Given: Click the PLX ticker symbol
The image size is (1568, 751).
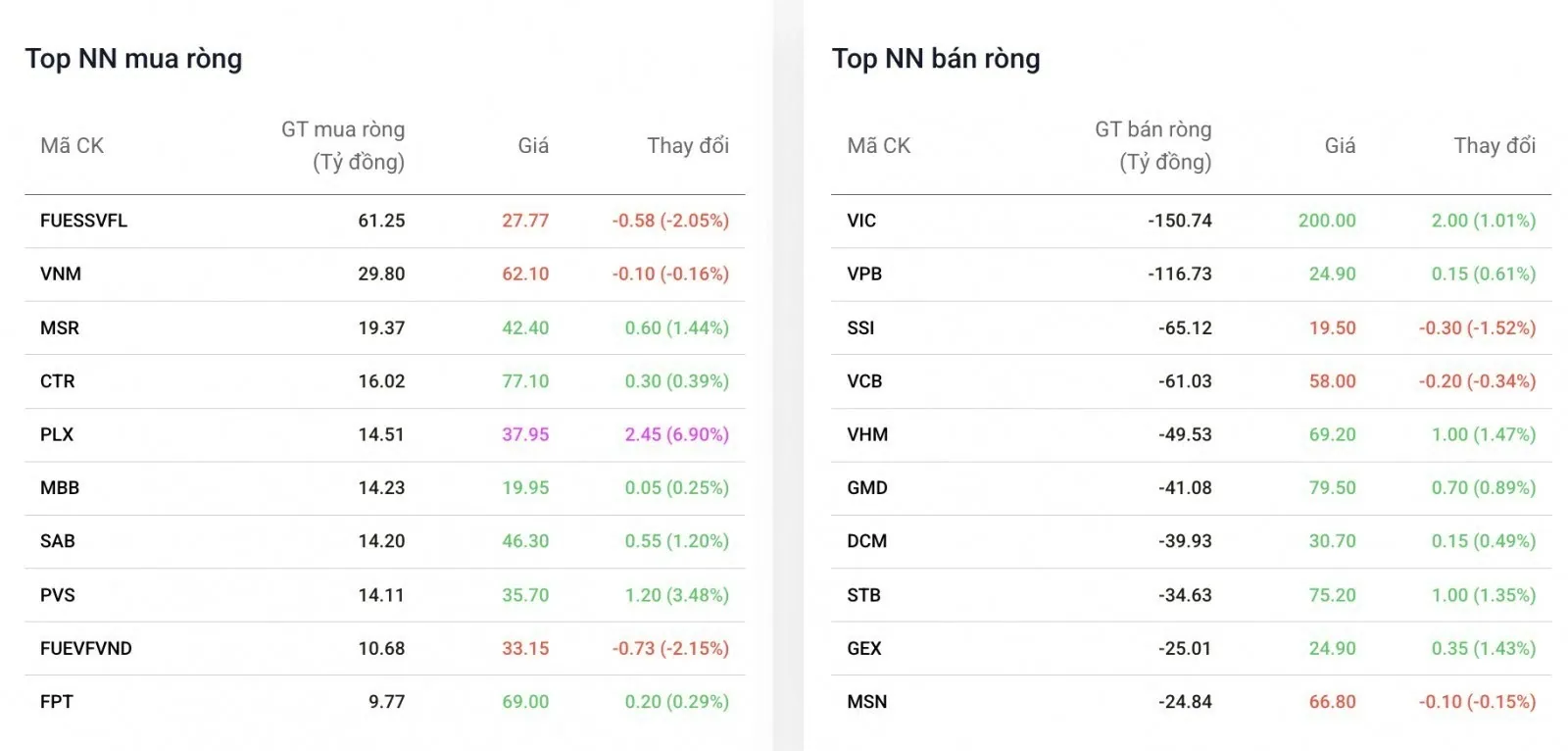Looking at the screenshot, I should tap(57, 434).
